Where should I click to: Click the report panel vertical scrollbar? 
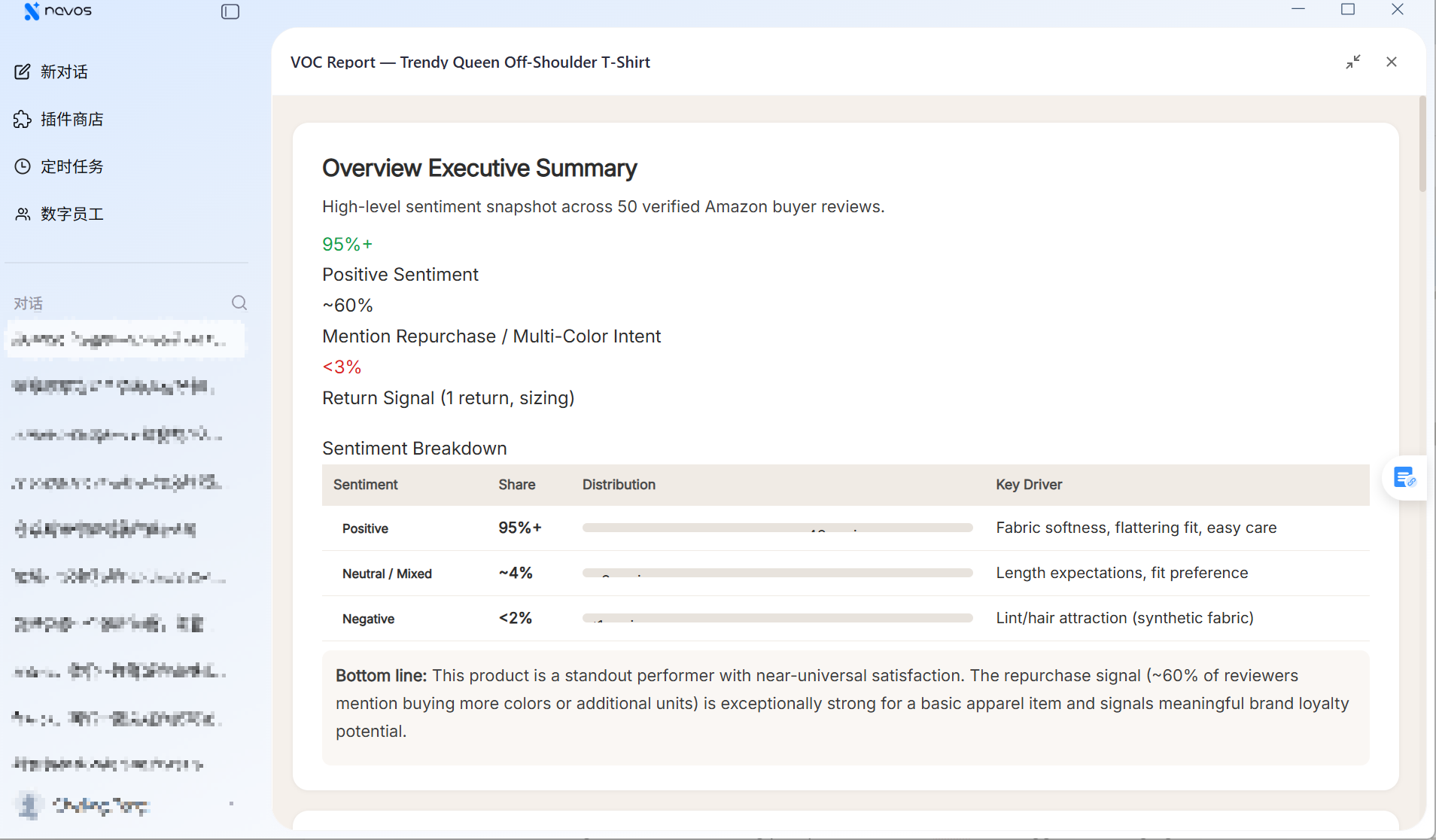[1422, 143]
